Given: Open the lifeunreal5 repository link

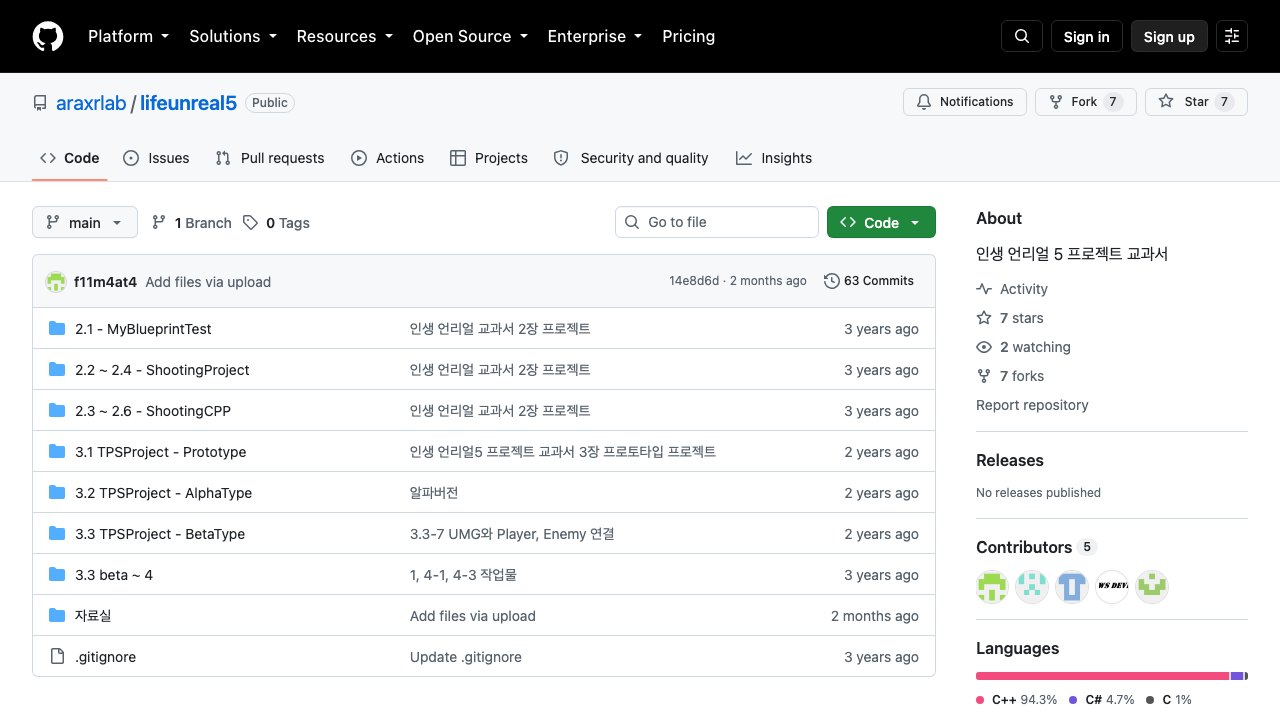Looking at the screenshot, I should point(188,103).
